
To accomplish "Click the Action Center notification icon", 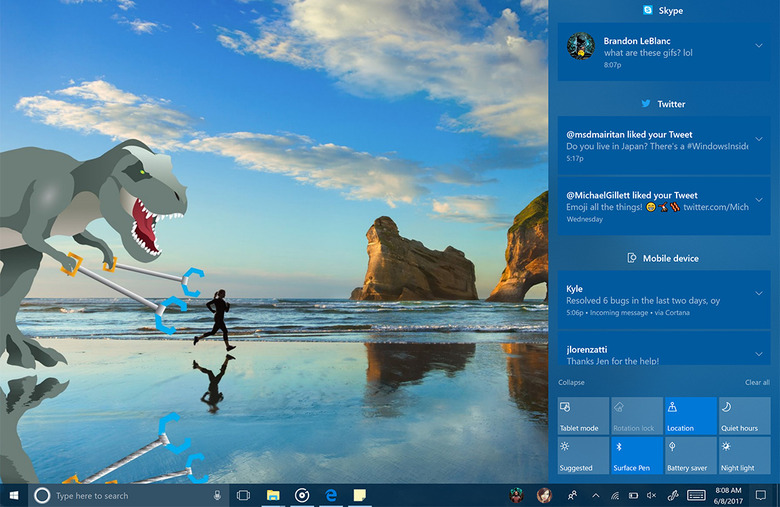I will 761,495.
